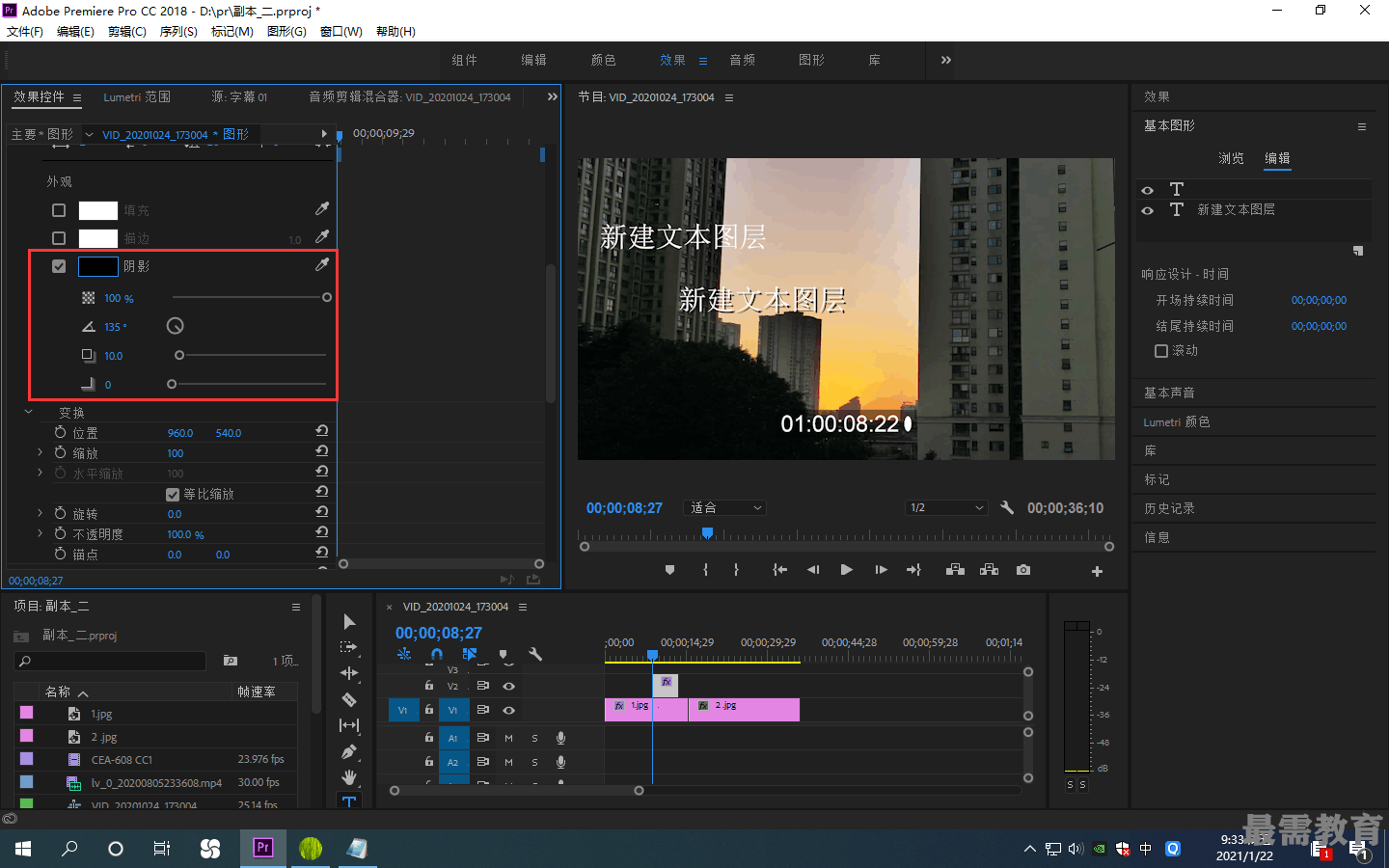The height and width of the screenshot is (868, 1389).
Task: Open the zoom level 适合 dropdown
Action: [x=724, y=507]
